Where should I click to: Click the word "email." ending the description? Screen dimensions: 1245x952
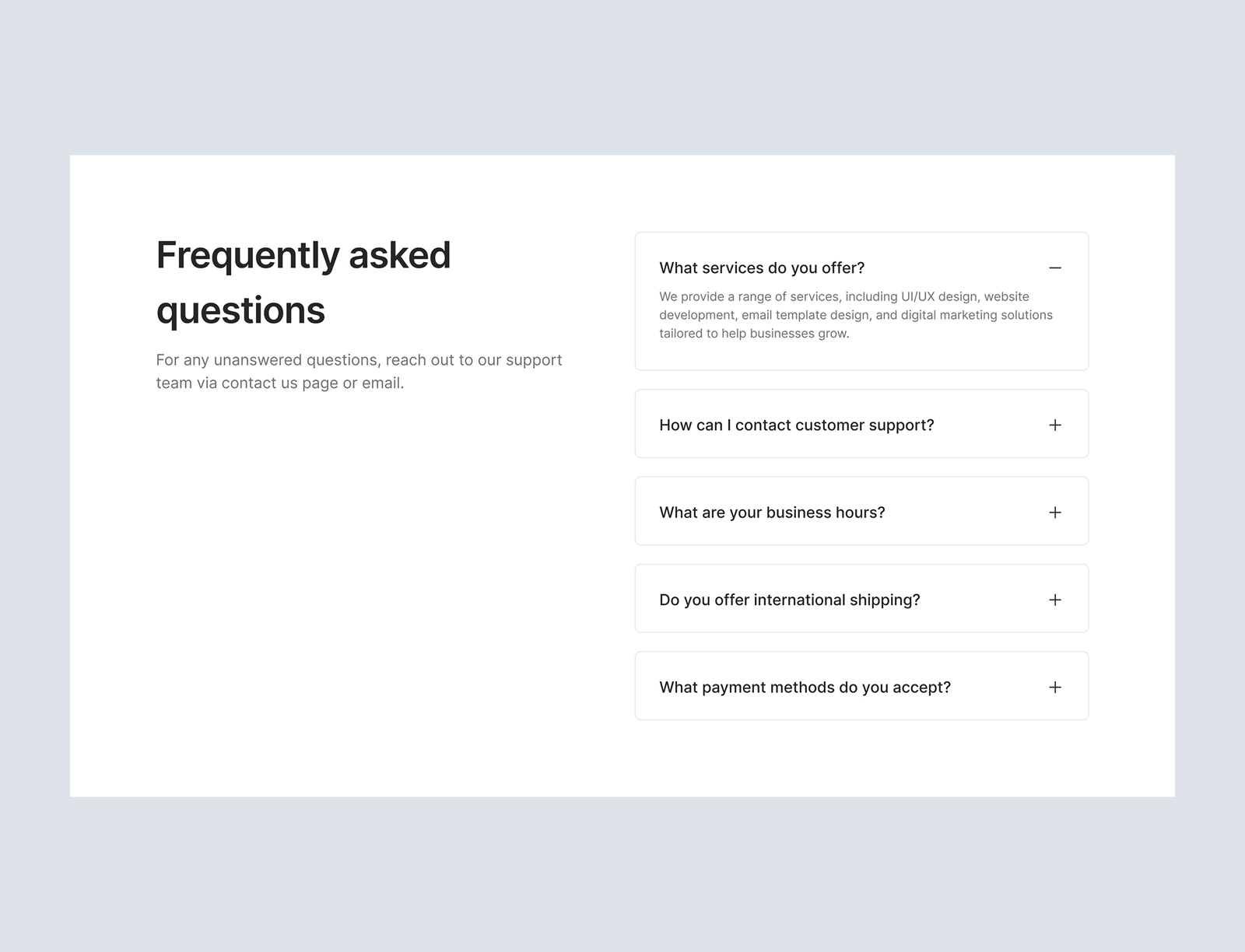click(x=383, y=383)
